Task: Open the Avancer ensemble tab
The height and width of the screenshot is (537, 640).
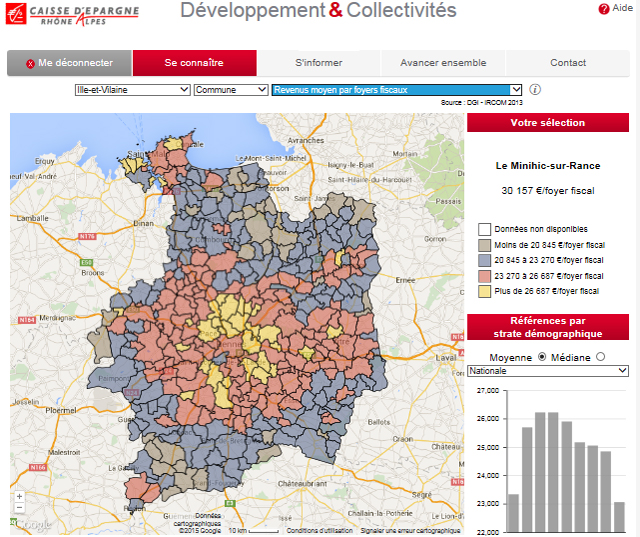Action: [443, 63]
